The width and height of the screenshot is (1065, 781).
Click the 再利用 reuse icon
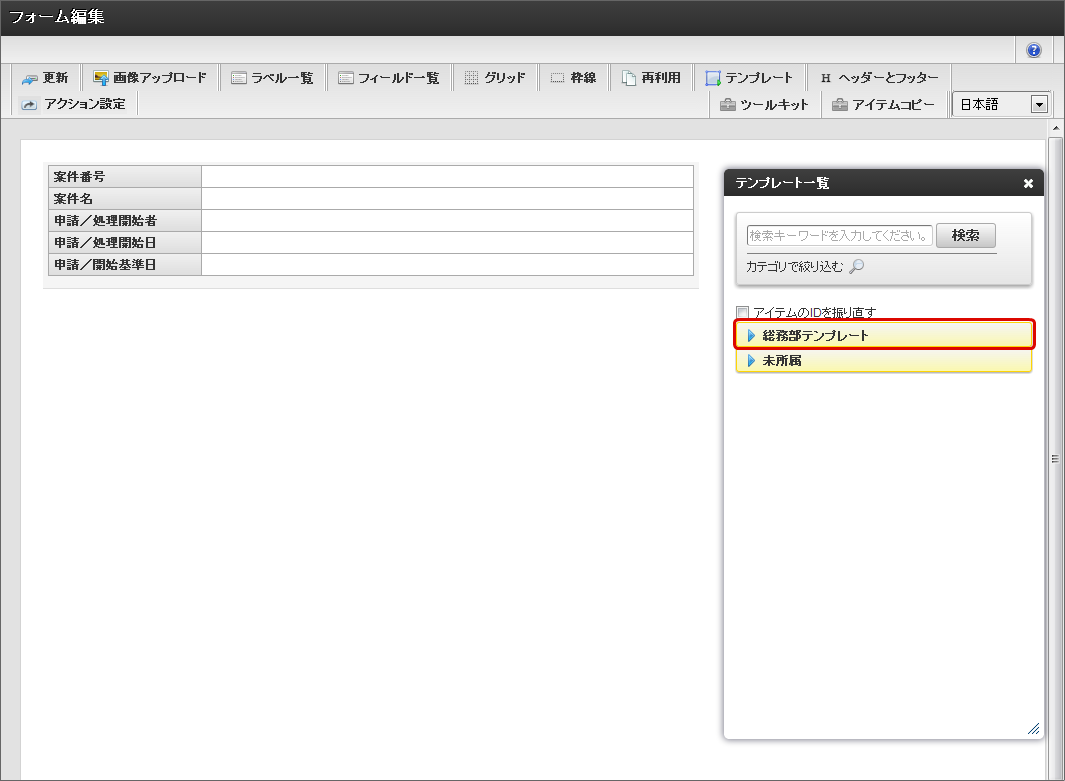(x=629, y=78)
